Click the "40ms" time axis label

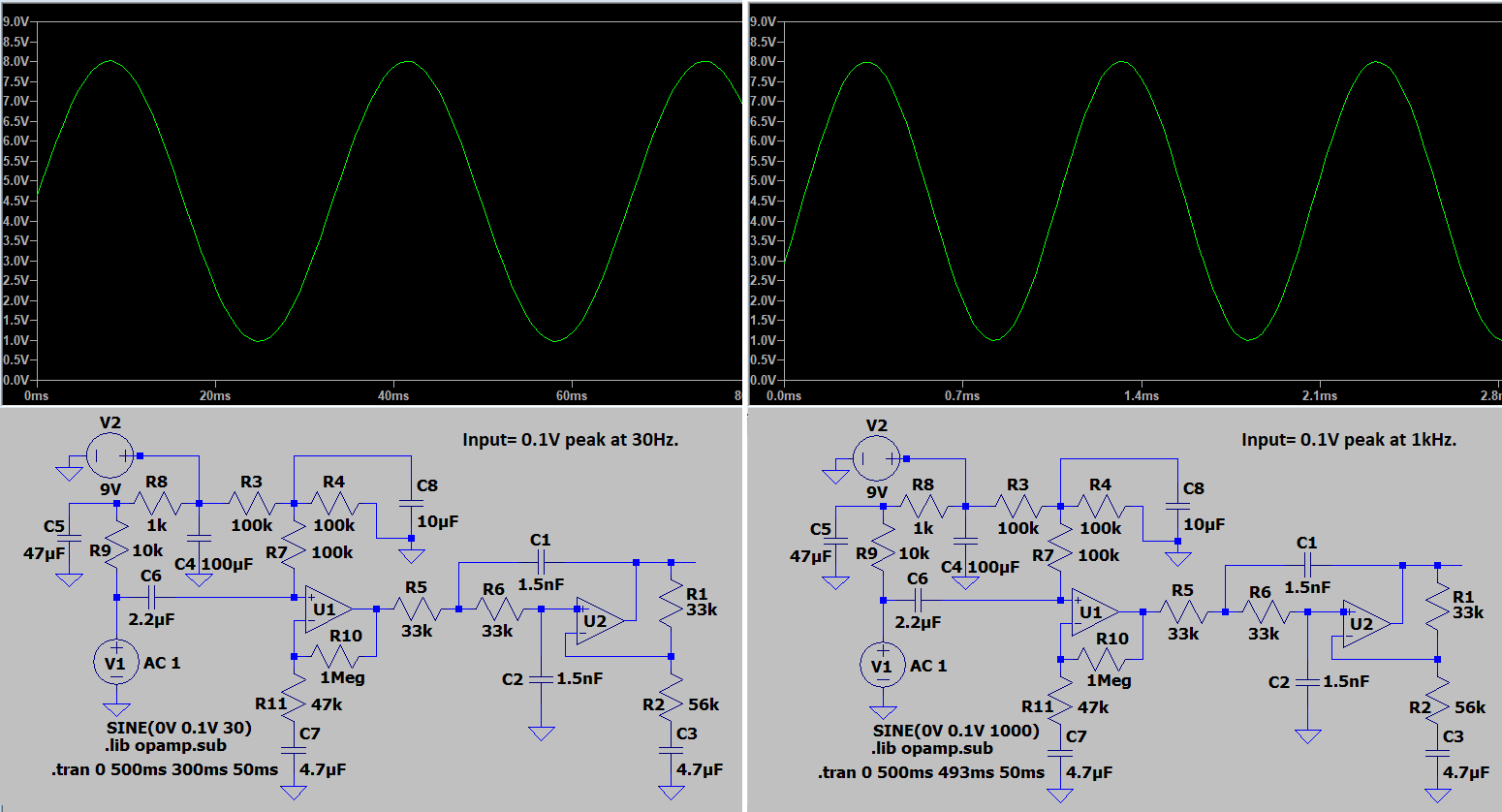pos(393,395)
